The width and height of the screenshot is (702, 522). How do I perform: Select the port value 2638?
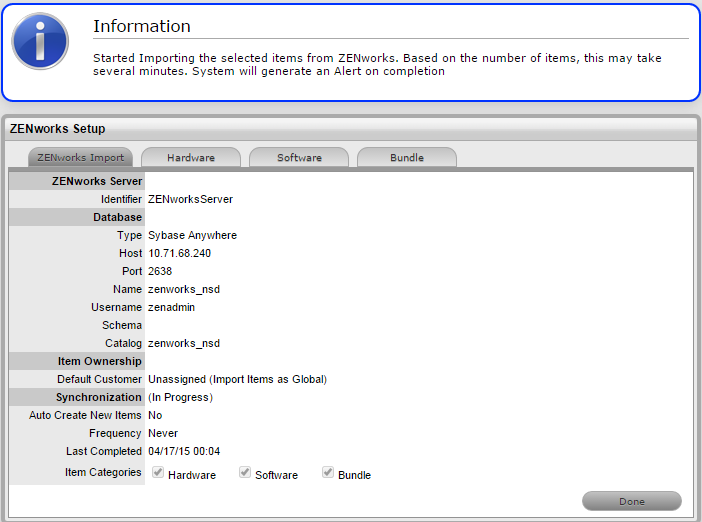(x=160, y=271)
